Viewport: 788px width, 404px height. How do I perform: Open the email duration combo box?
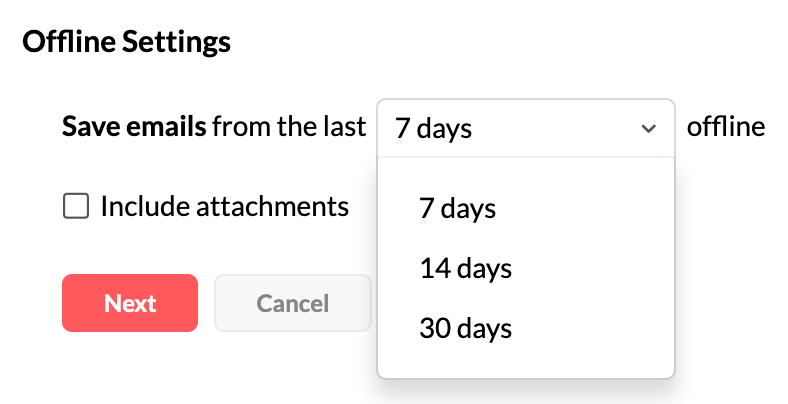tap(525, 128)
